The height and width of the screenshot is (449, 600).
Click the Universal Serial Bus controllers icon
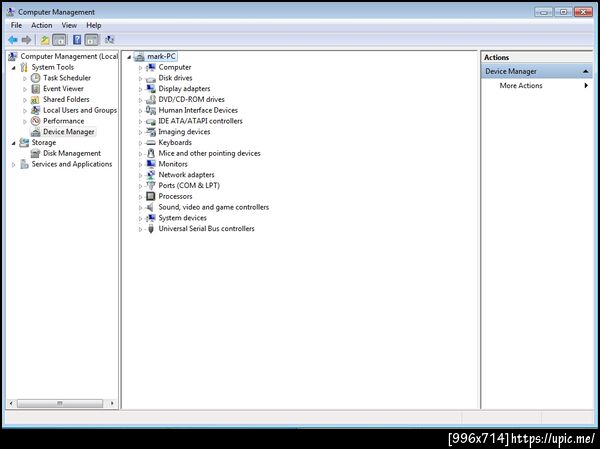(x=151, y=229)
